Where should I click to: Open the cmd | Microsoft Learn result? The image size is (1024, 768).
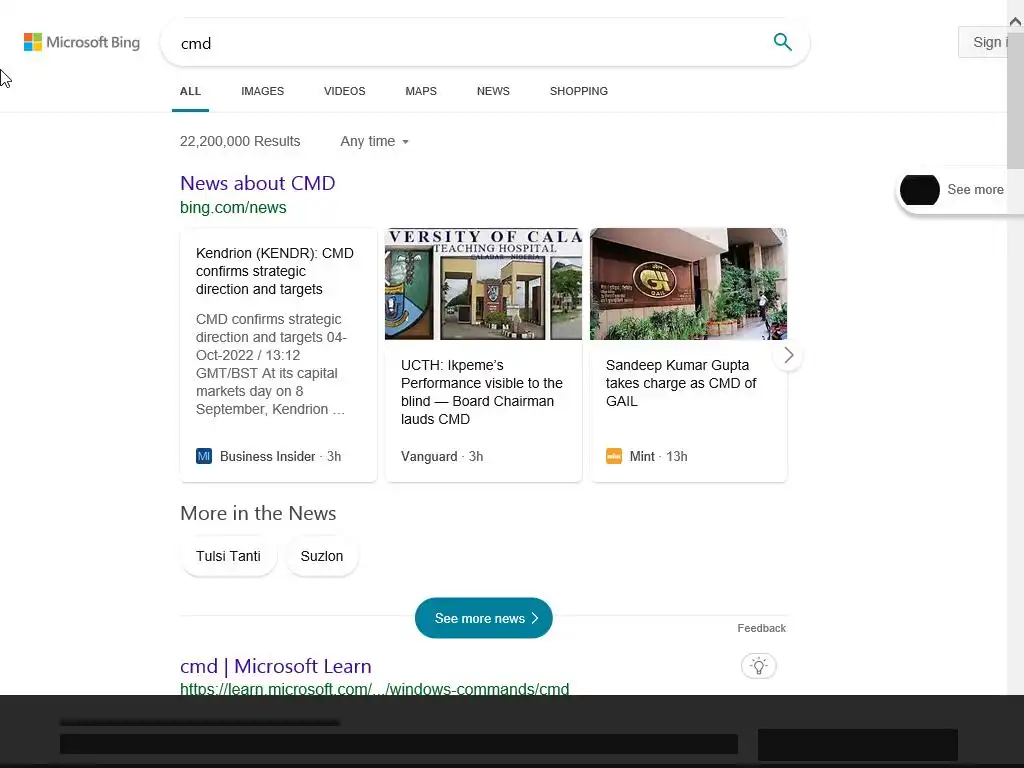[x=276, y=666]
